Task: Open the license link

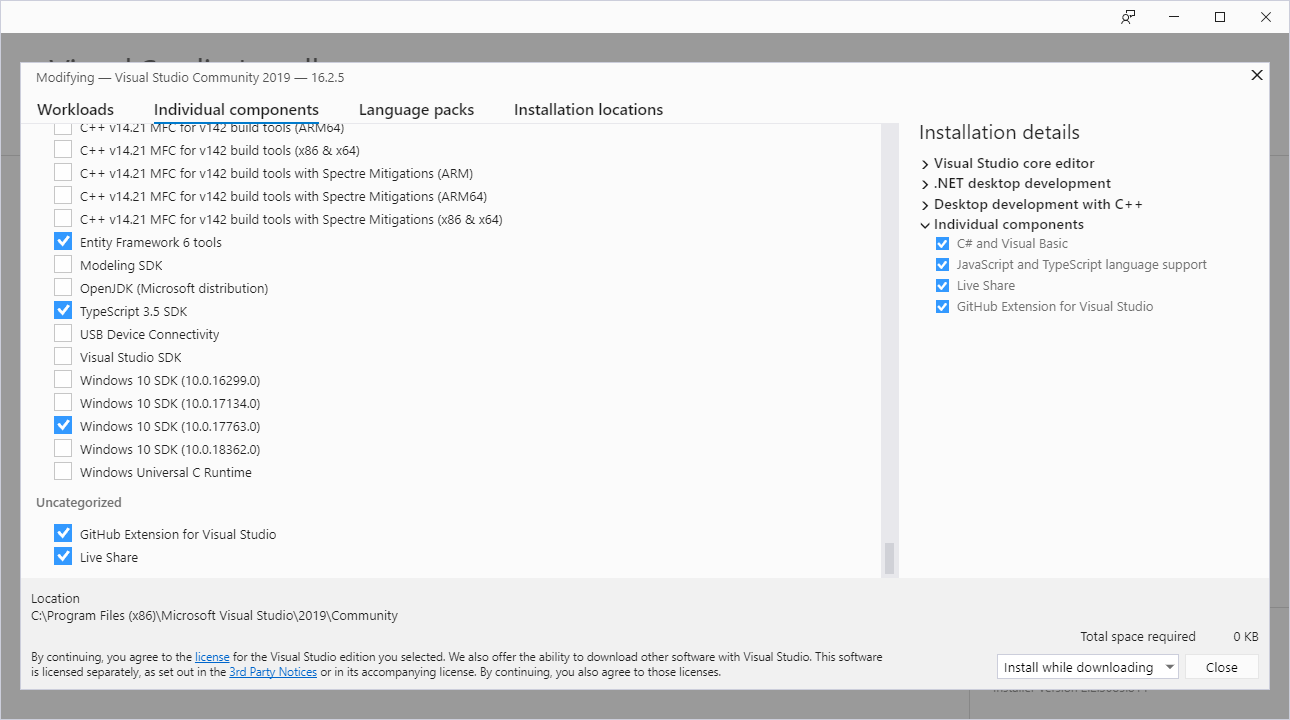Action: (212, 657)
